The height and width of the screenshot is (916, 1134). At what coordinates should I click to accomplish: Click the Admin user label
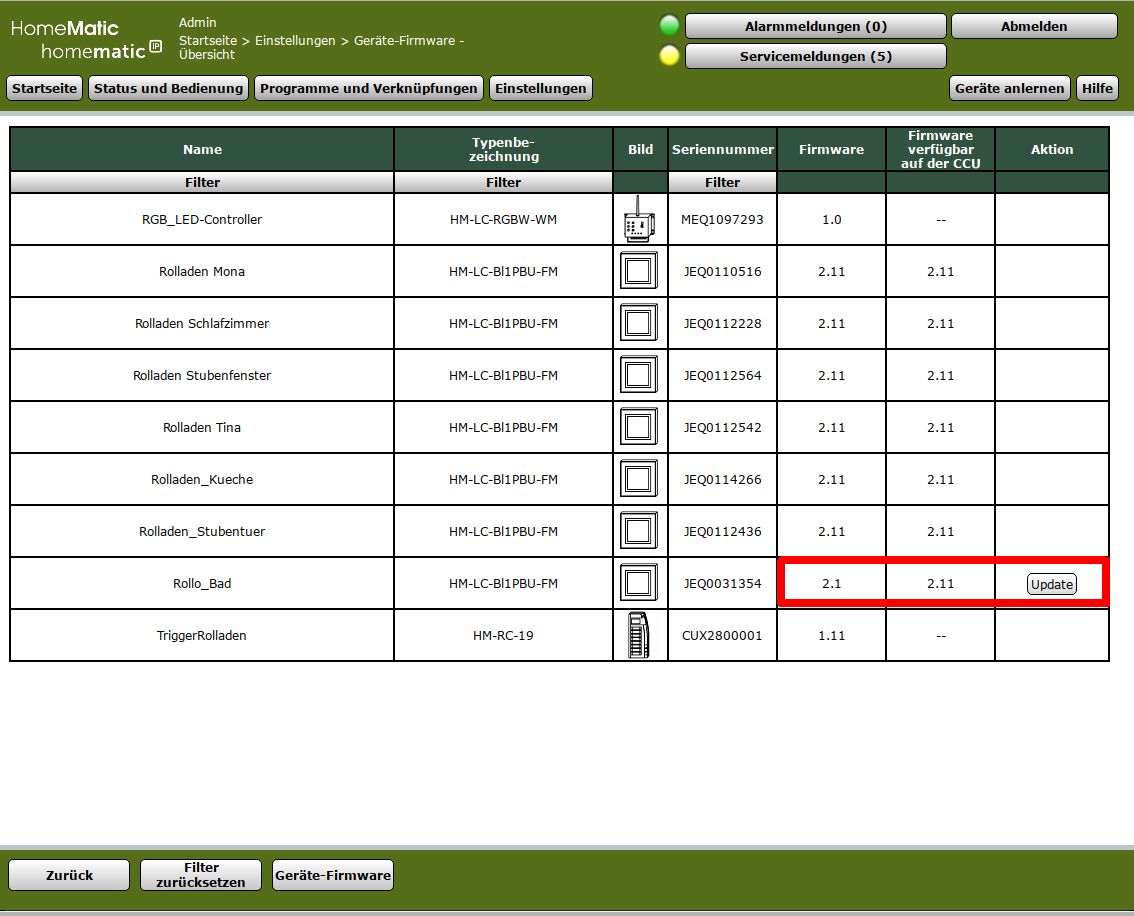coord(197,22)
